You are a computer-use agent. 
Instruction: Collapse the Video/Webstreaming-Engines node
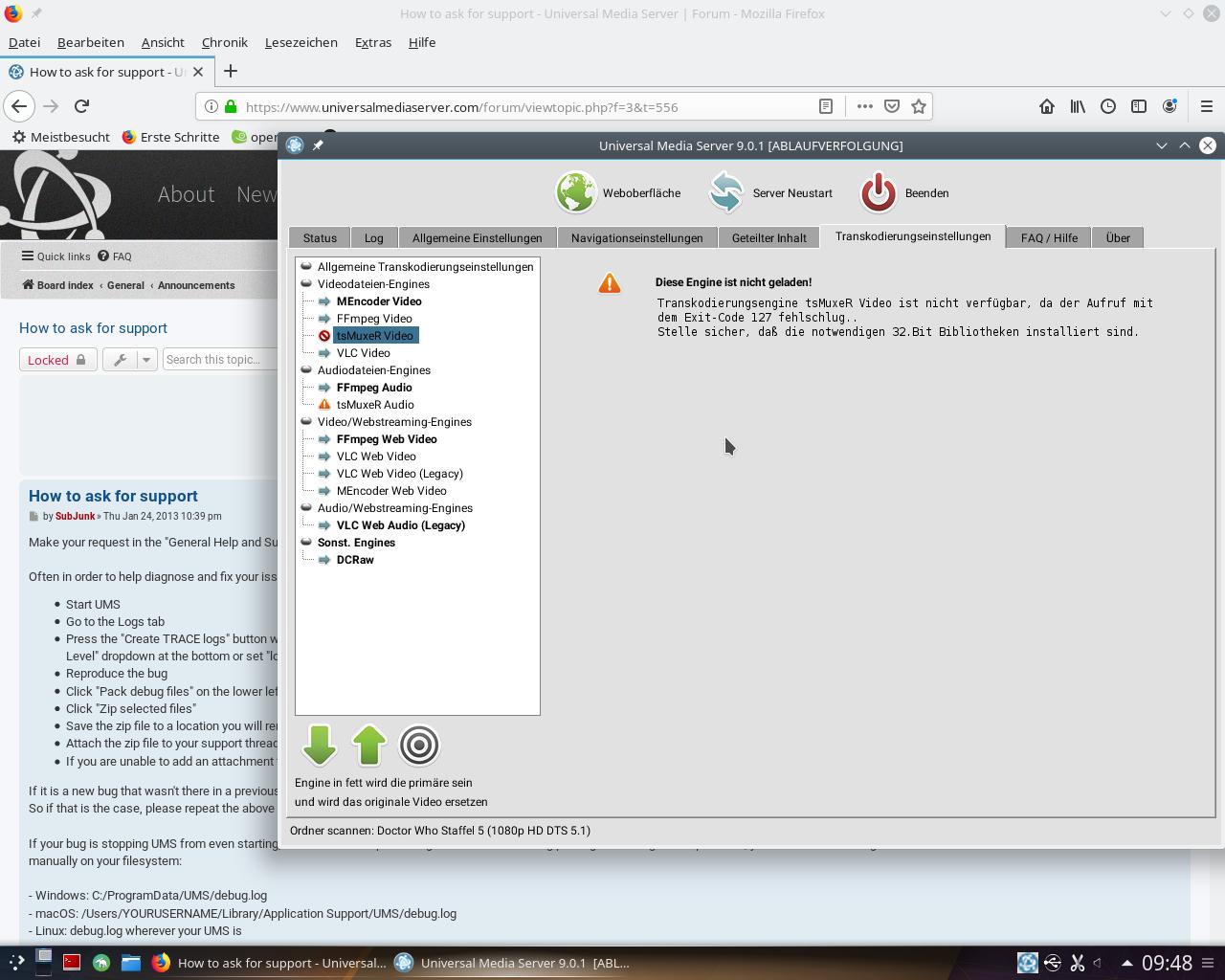click(306, 421)
